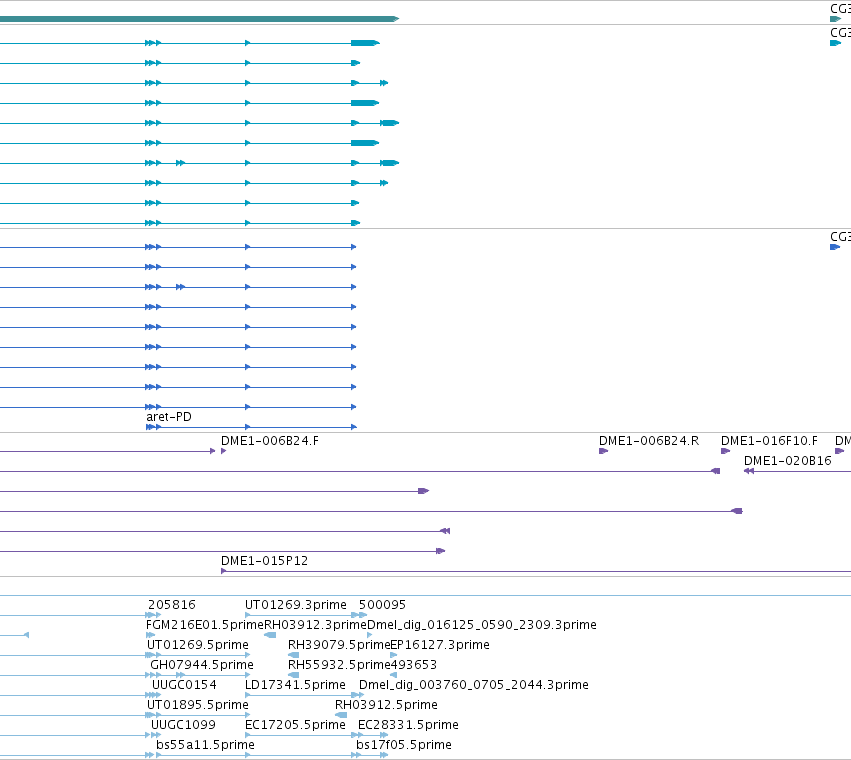The height and width of the screenshot is (760, 851).
Task: Select the 500095 label
Action: point(382,605)
